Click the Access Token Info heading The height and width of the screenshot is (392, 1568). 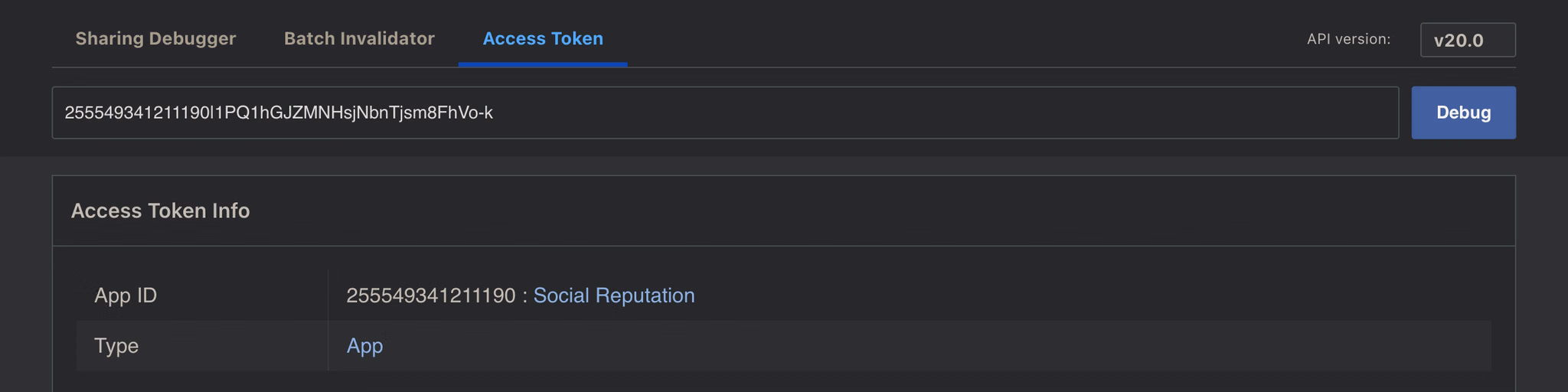160,211
